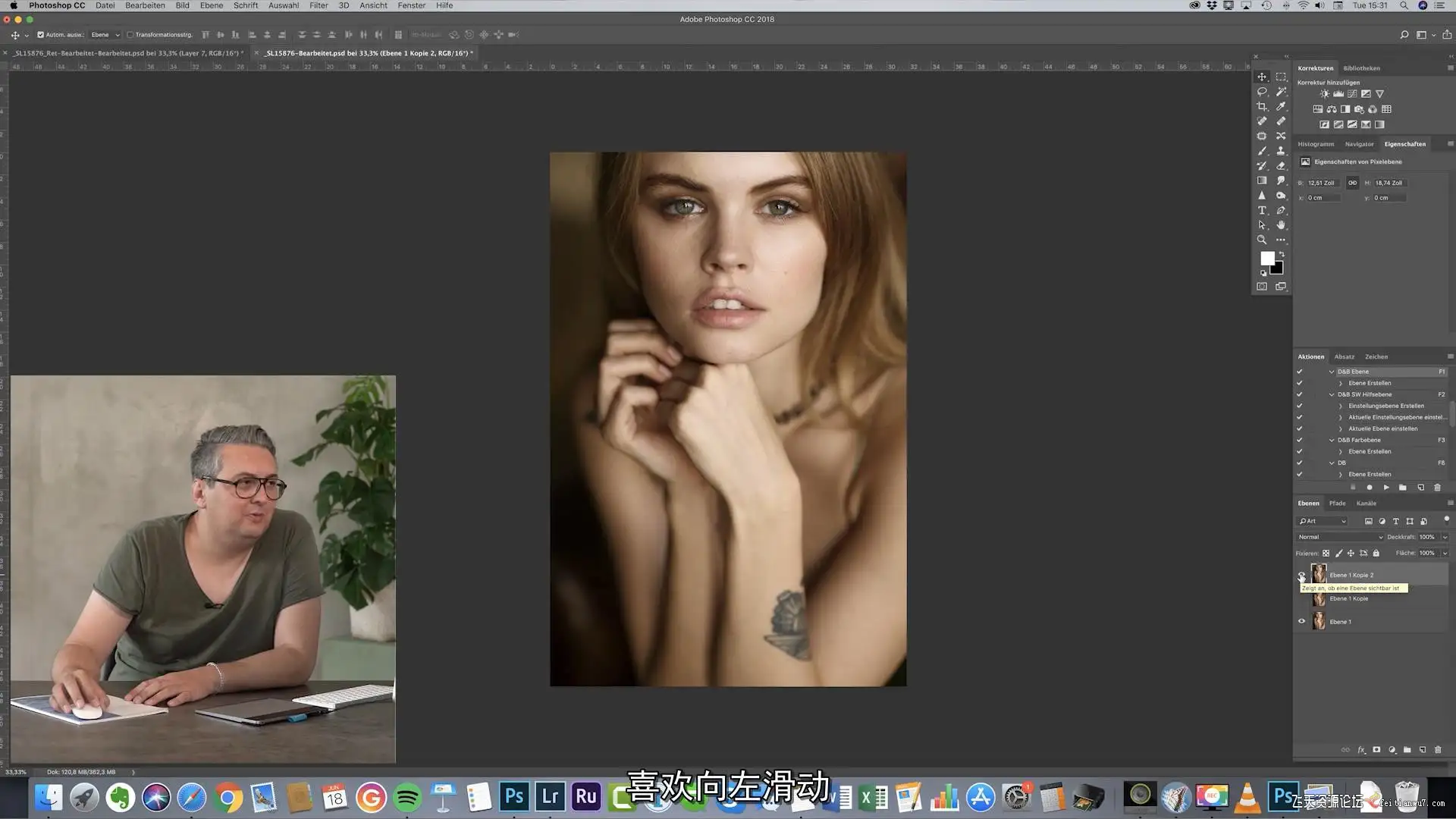
Task: Click the play action button
Action: (1386, 488)
